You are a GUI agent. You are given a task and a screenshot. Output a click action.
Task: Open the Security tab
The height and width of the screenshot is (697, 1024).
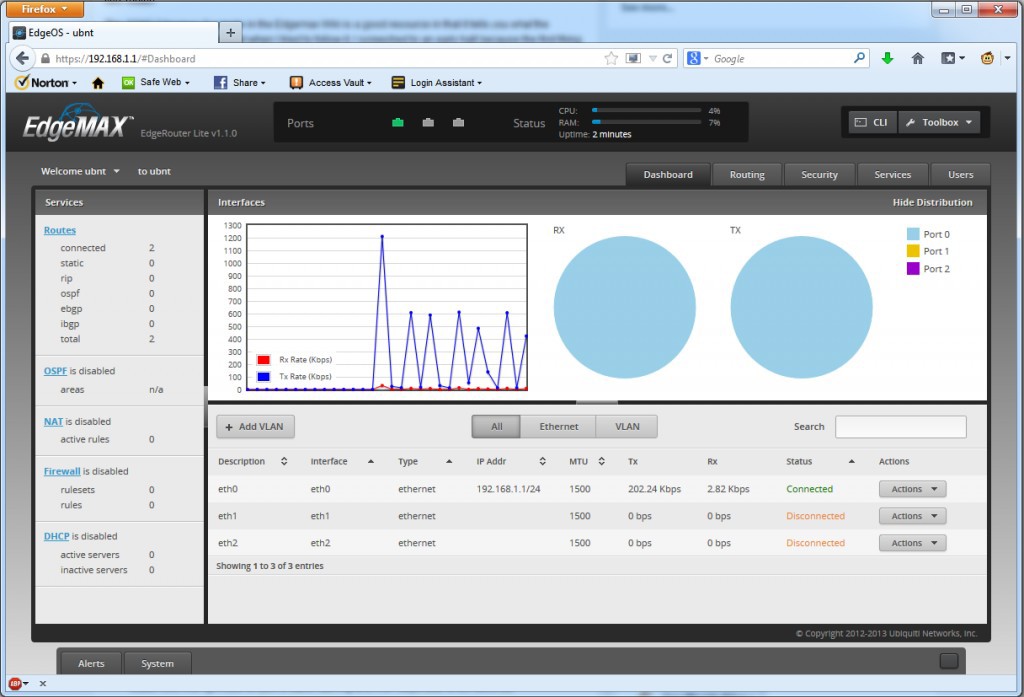(819, 175)
